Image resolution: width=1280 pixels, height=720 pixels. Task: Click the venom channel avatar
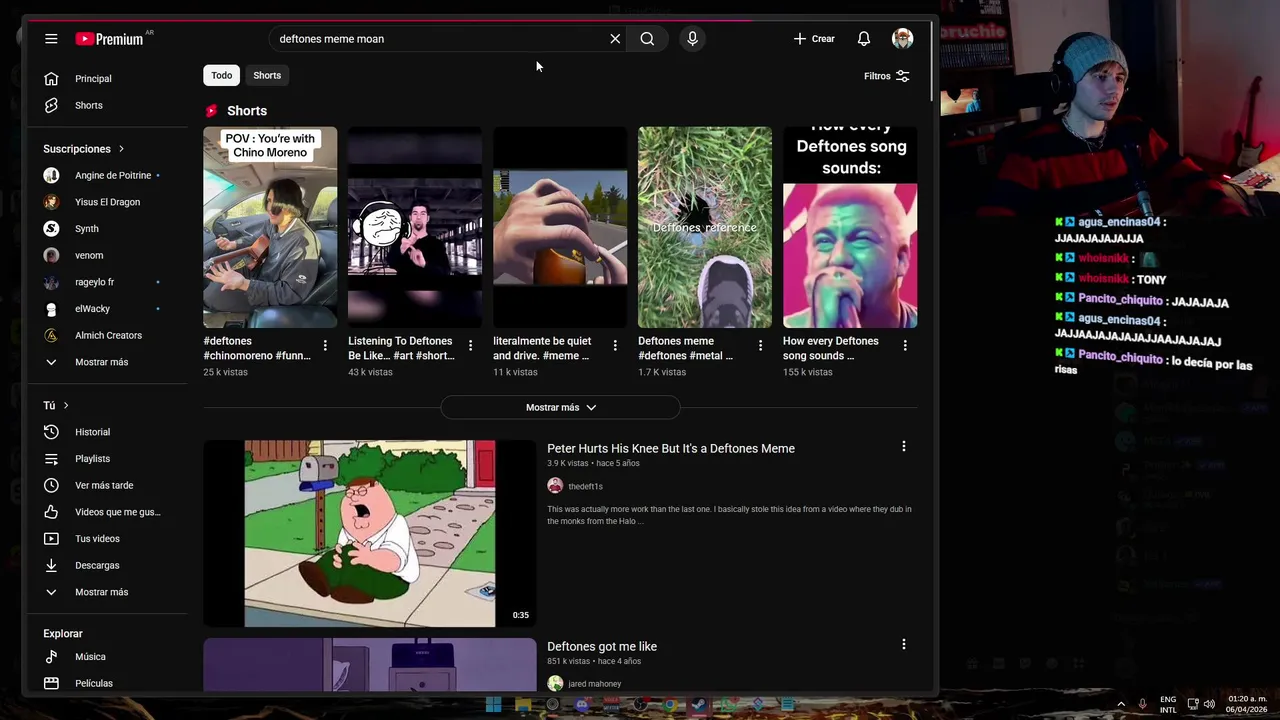[51, 255]
